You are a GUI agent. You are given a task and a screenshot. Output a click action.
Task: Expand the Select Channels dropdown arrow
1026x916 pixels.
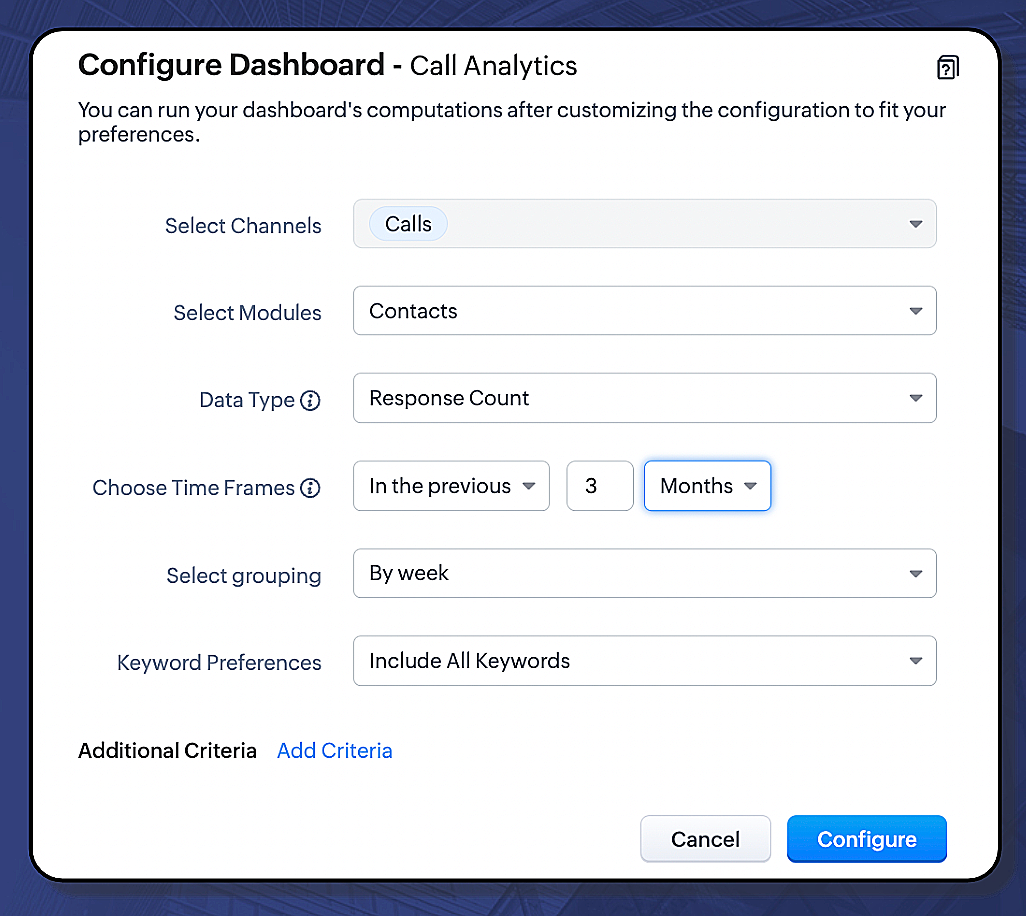click(x=915, y=224)
